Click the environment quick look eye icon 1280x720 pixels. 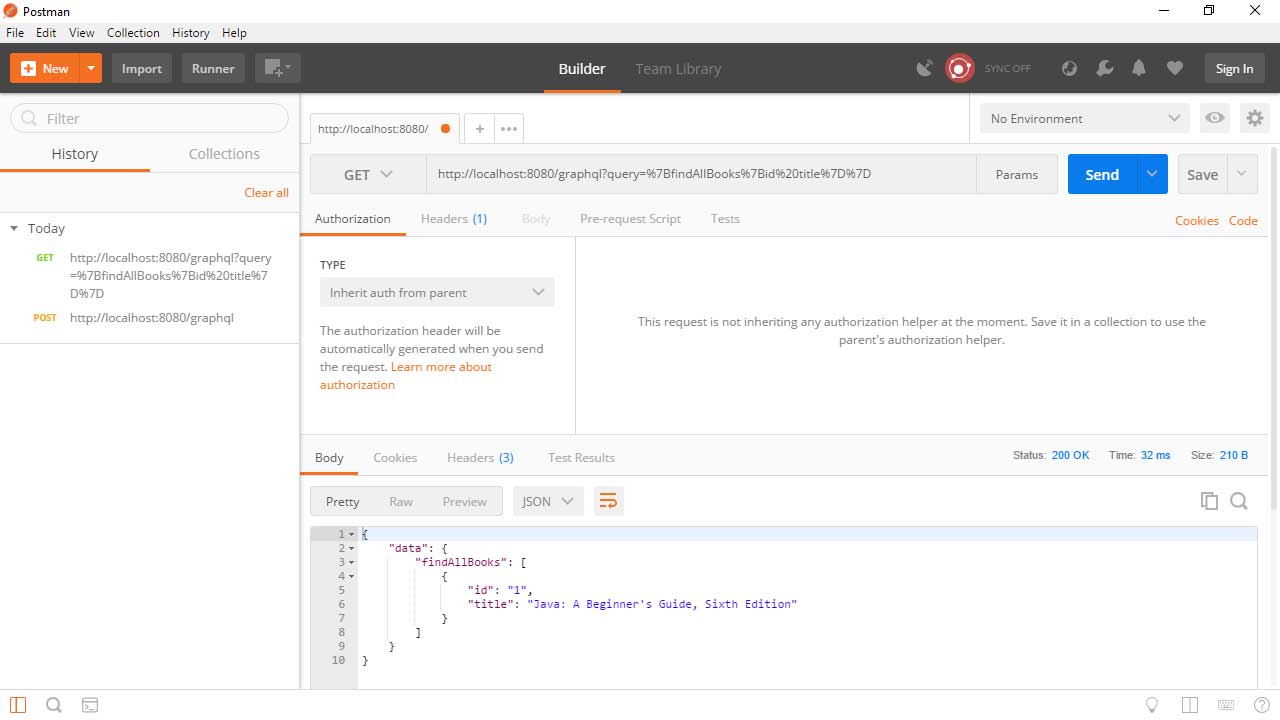pos(1215,118)
